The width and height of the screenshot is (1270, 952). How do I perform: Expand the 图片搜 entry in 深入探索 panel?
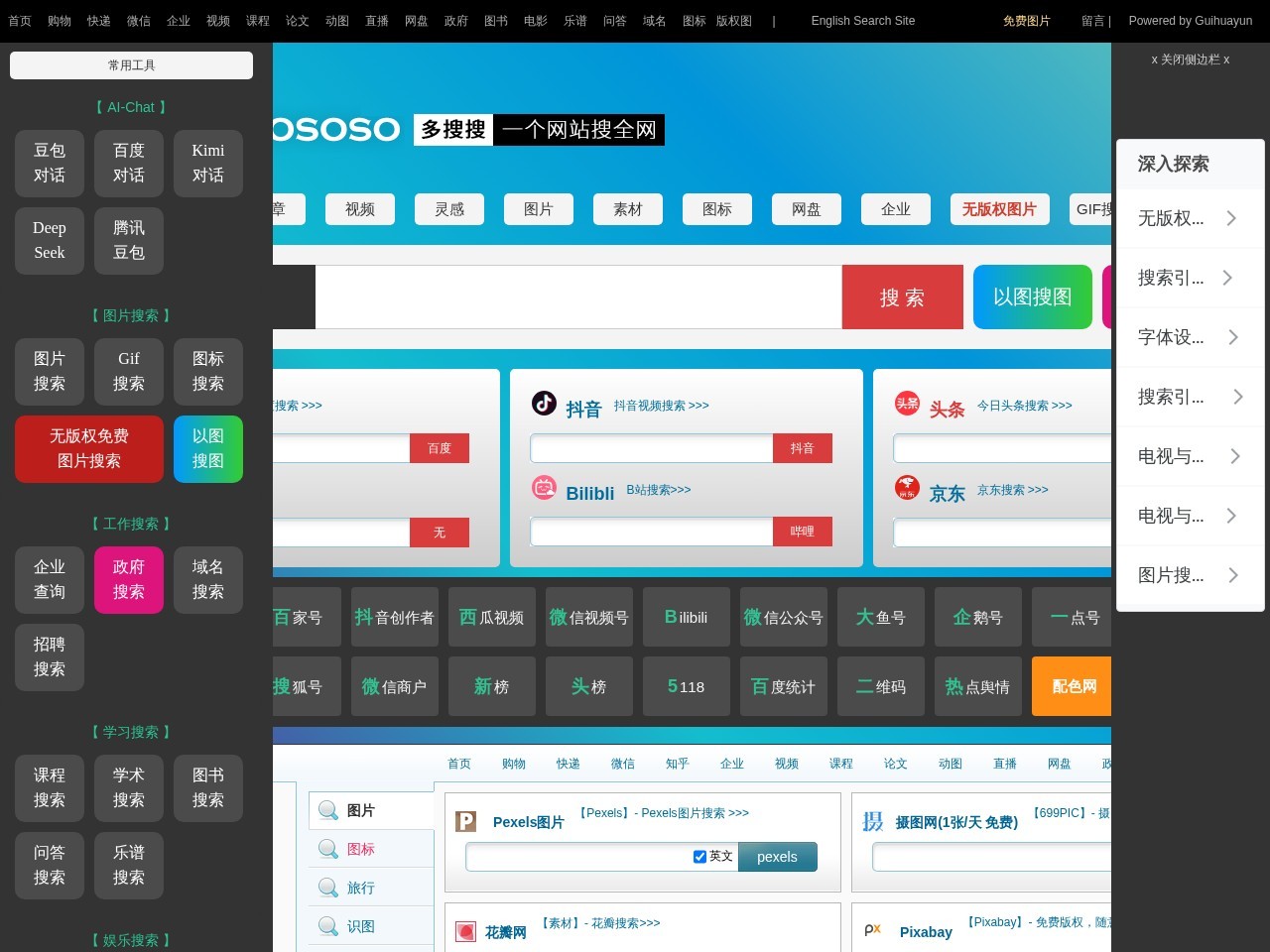tap(1190, 575)
